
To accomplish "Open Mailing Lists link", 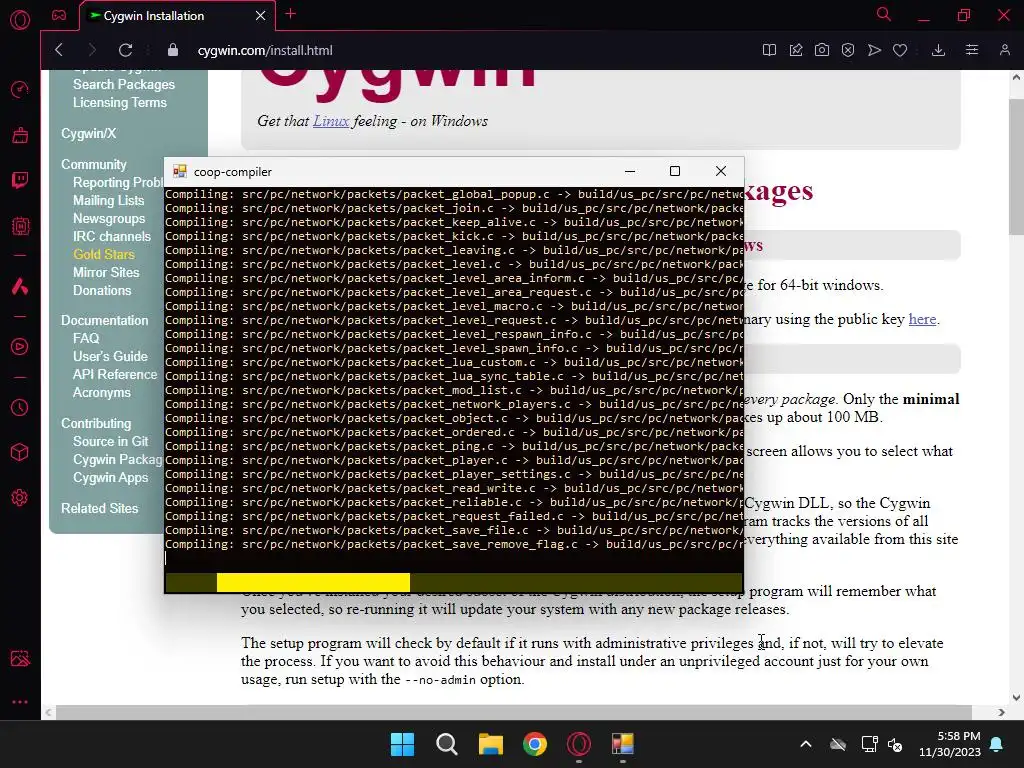I will pyautogui.click(x=108, y=200).
